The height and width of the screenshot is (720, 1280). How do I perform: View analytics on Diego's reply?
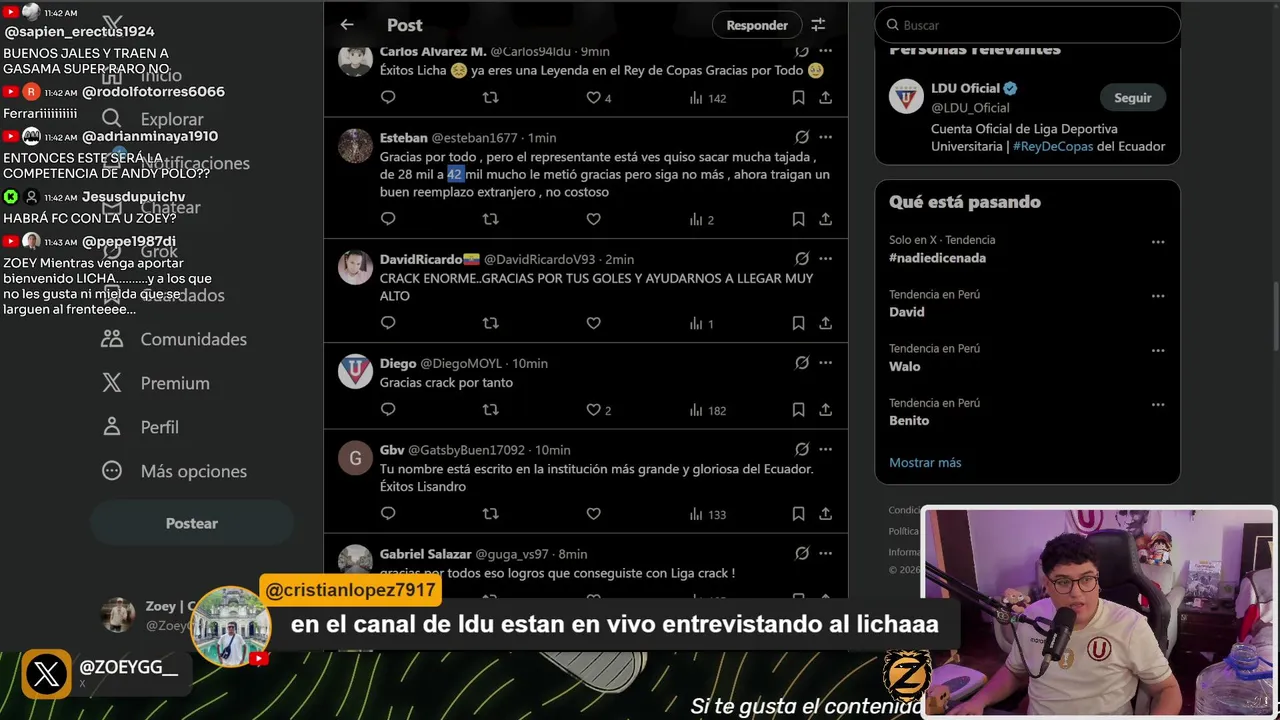708,411
